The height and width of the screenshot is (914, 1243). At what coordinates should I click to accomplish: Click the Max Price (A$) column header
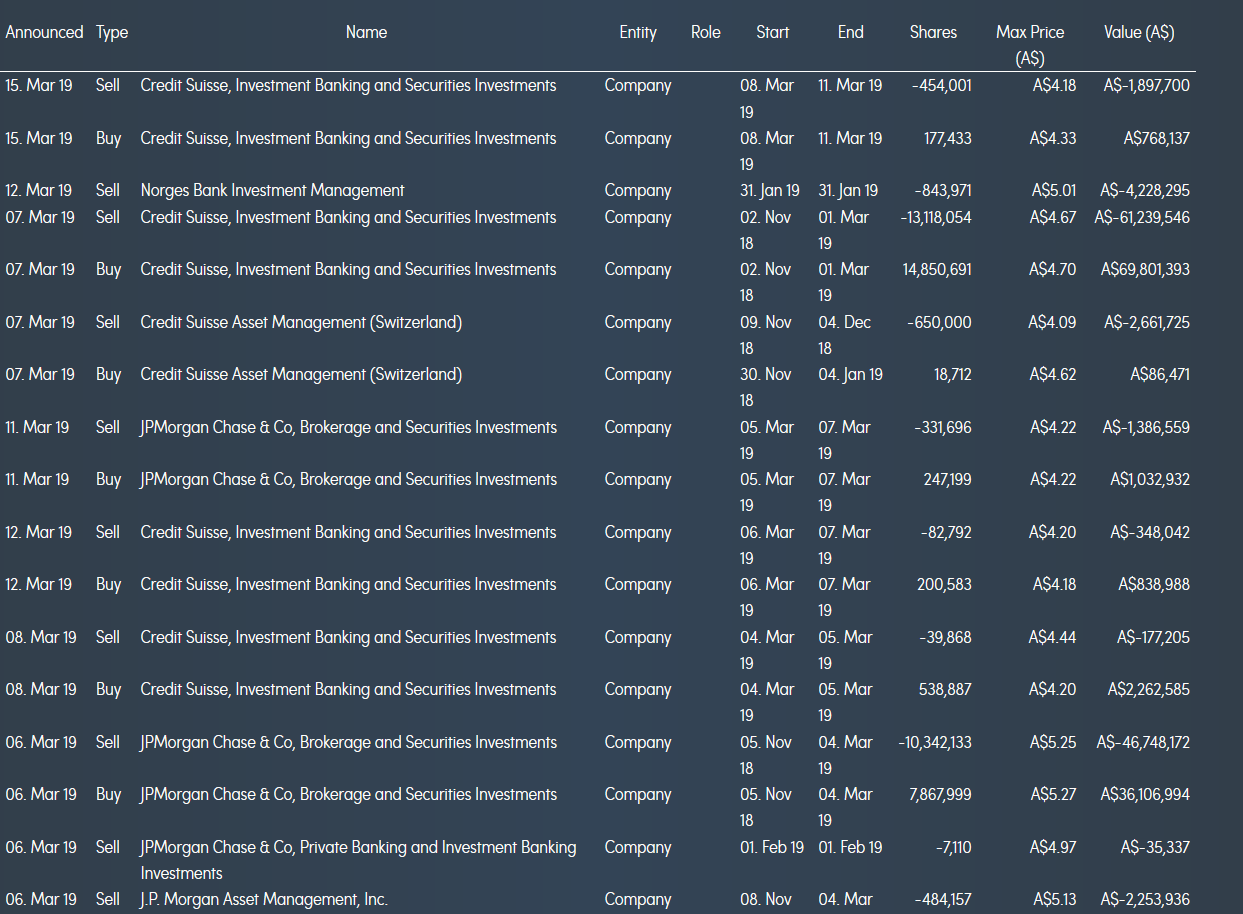point(1030,45)
